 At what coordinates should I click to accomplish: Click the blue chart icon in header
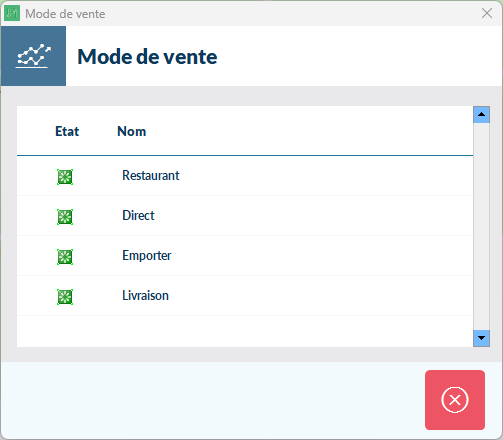[33, 56]
